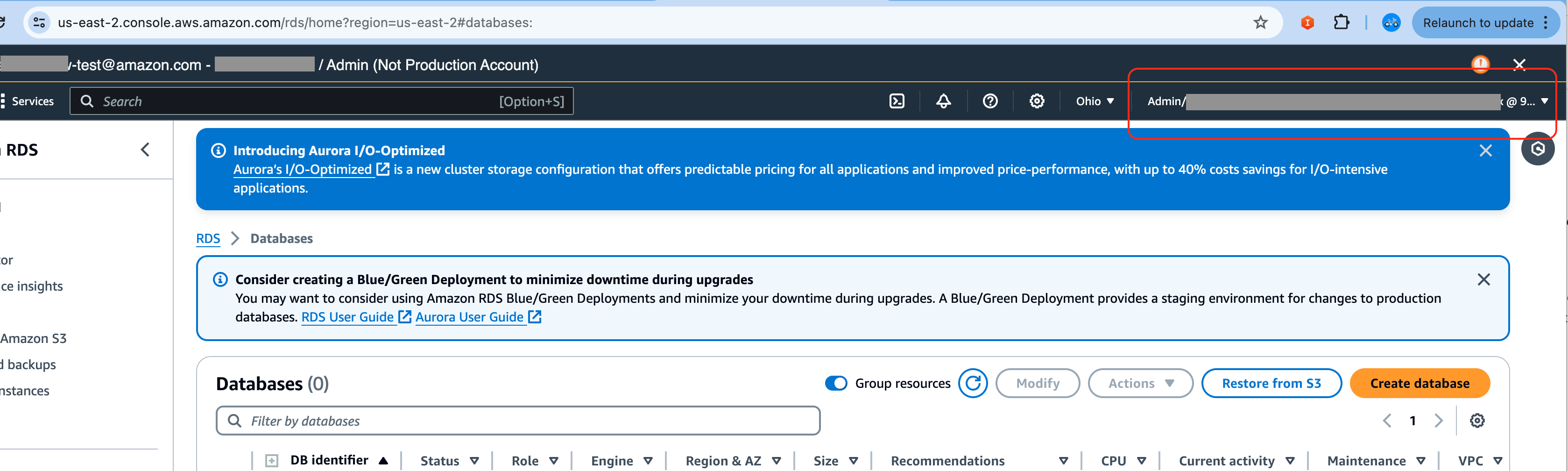This screenshot has width=1568, height=471.
Task: Close the account information banner
Action: point(1519,64)
